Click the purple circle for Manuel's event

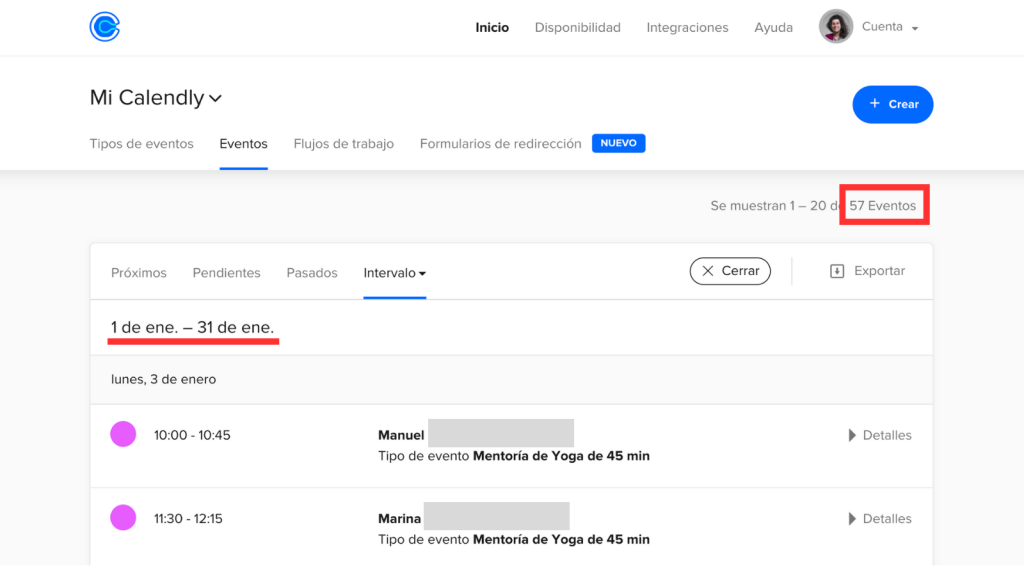[x=123, y=435]
